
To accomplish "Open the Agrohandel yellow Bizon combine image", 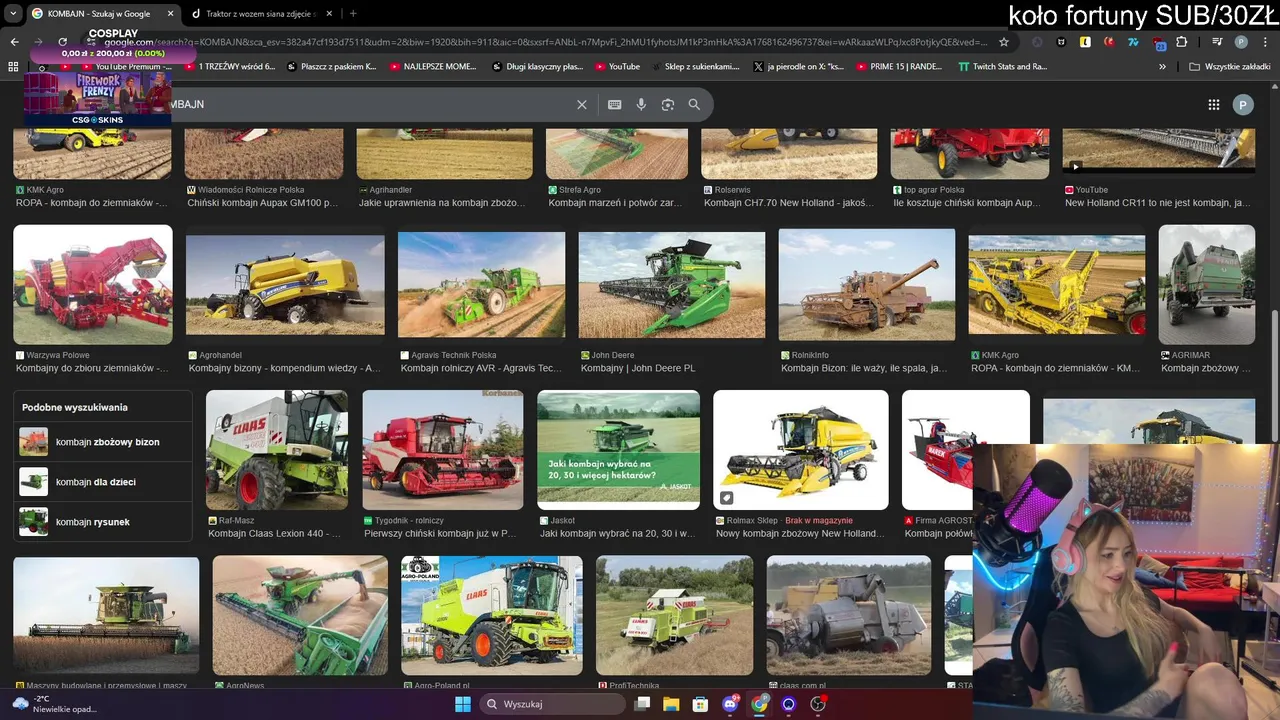I will 285,285.
